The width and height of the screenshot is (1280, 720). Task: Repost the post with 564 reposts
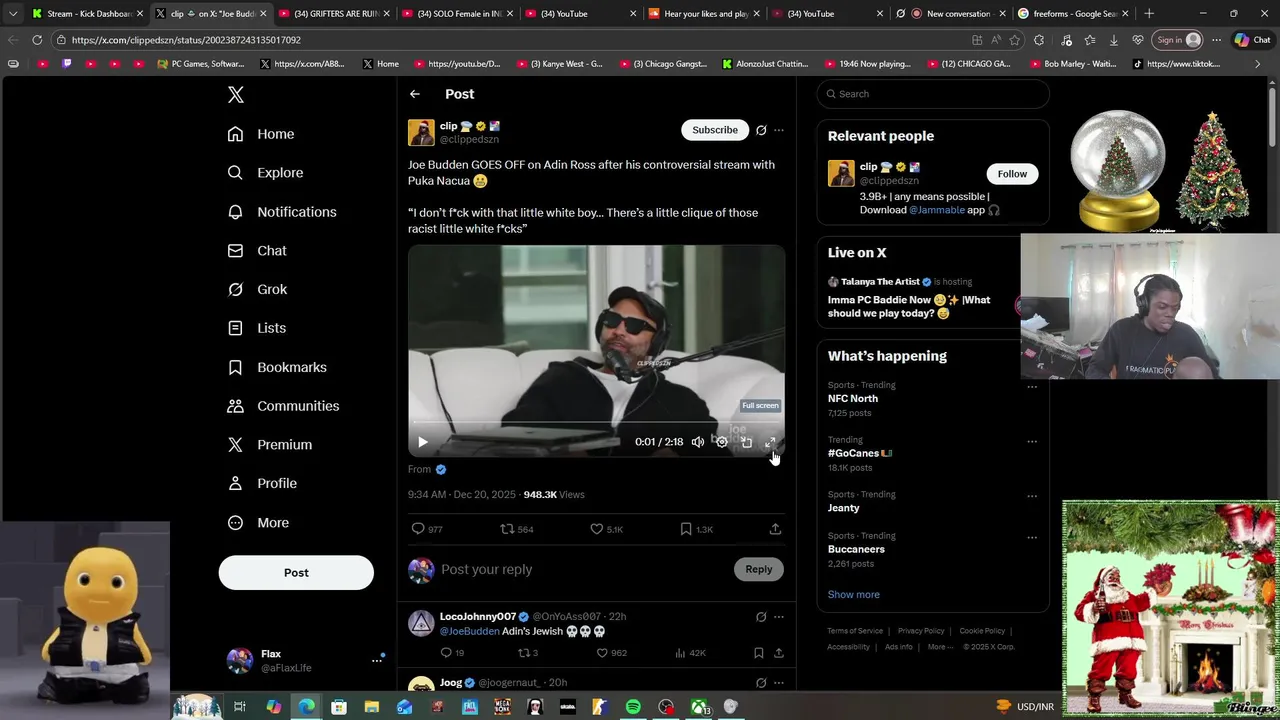coord(517,529)
